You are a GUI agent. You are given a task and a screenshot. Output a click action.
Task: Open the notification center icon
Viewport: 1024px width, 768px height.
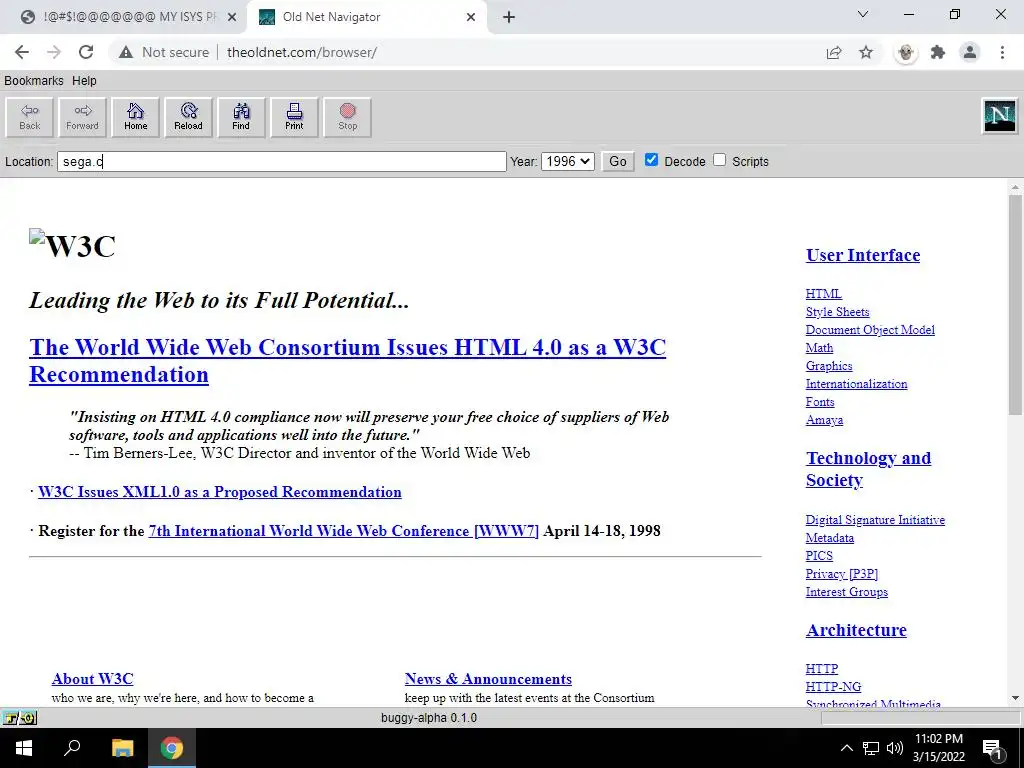[992, 748]
